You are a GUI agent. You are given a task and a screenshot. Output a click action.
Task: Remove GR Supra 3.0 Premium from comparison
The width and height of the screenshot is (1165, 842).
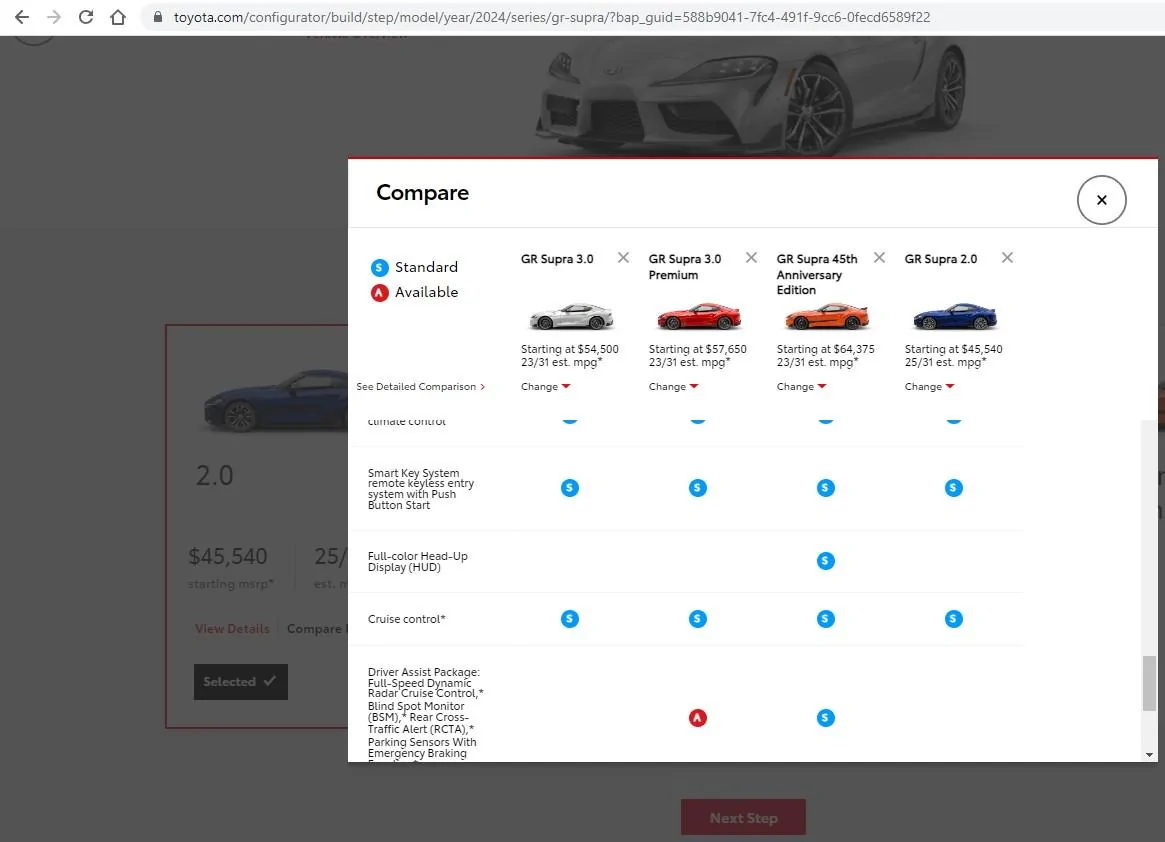pyautogui.click(x=751, y=258)
